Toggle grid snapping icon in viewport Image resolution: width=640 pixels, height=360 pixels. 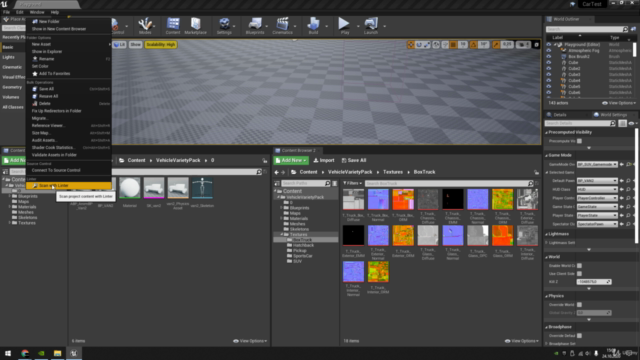click(x=453, y=45)
